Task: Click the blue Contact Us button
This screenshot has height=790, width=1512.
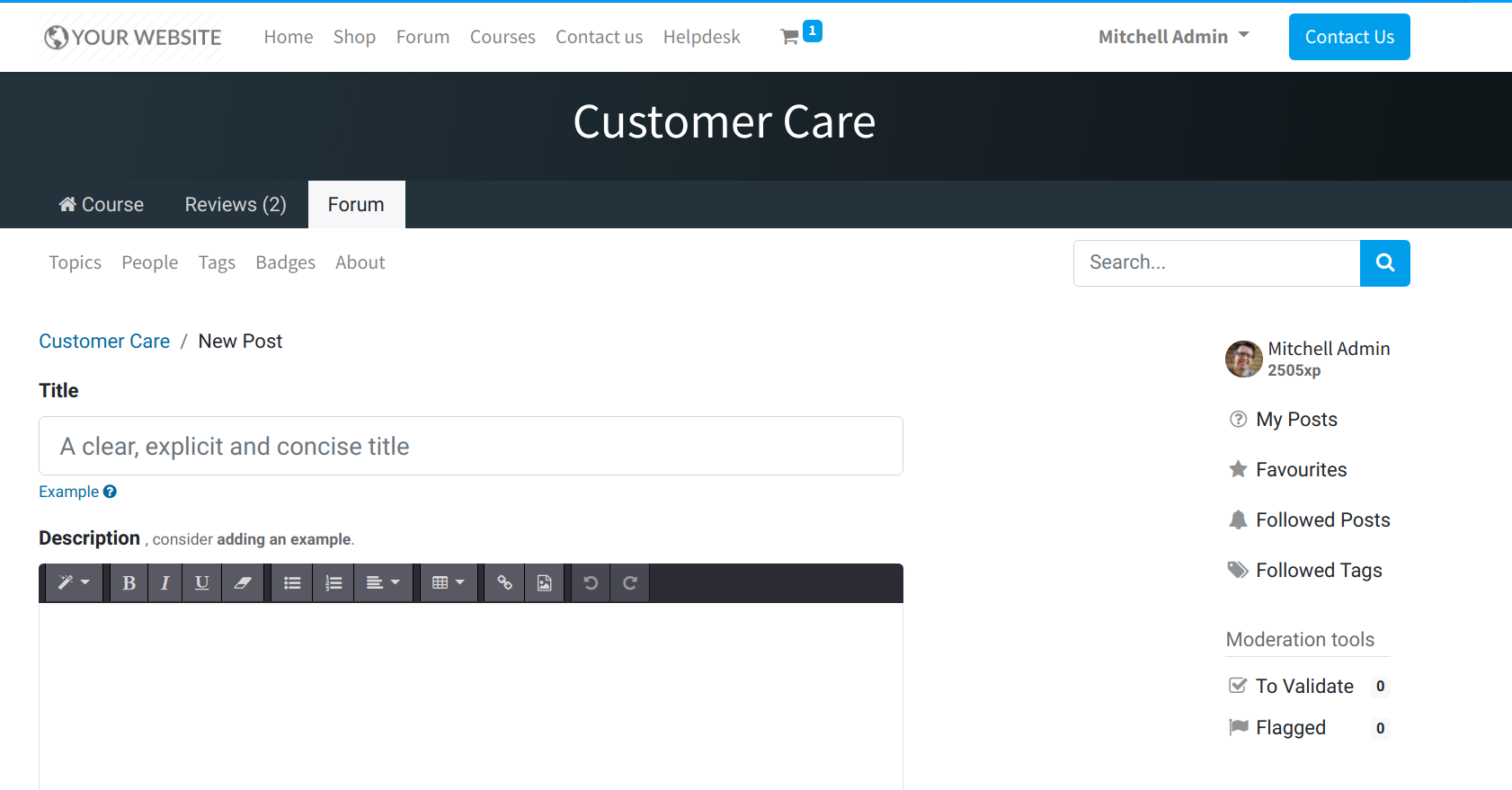Action: [1349, 37]
